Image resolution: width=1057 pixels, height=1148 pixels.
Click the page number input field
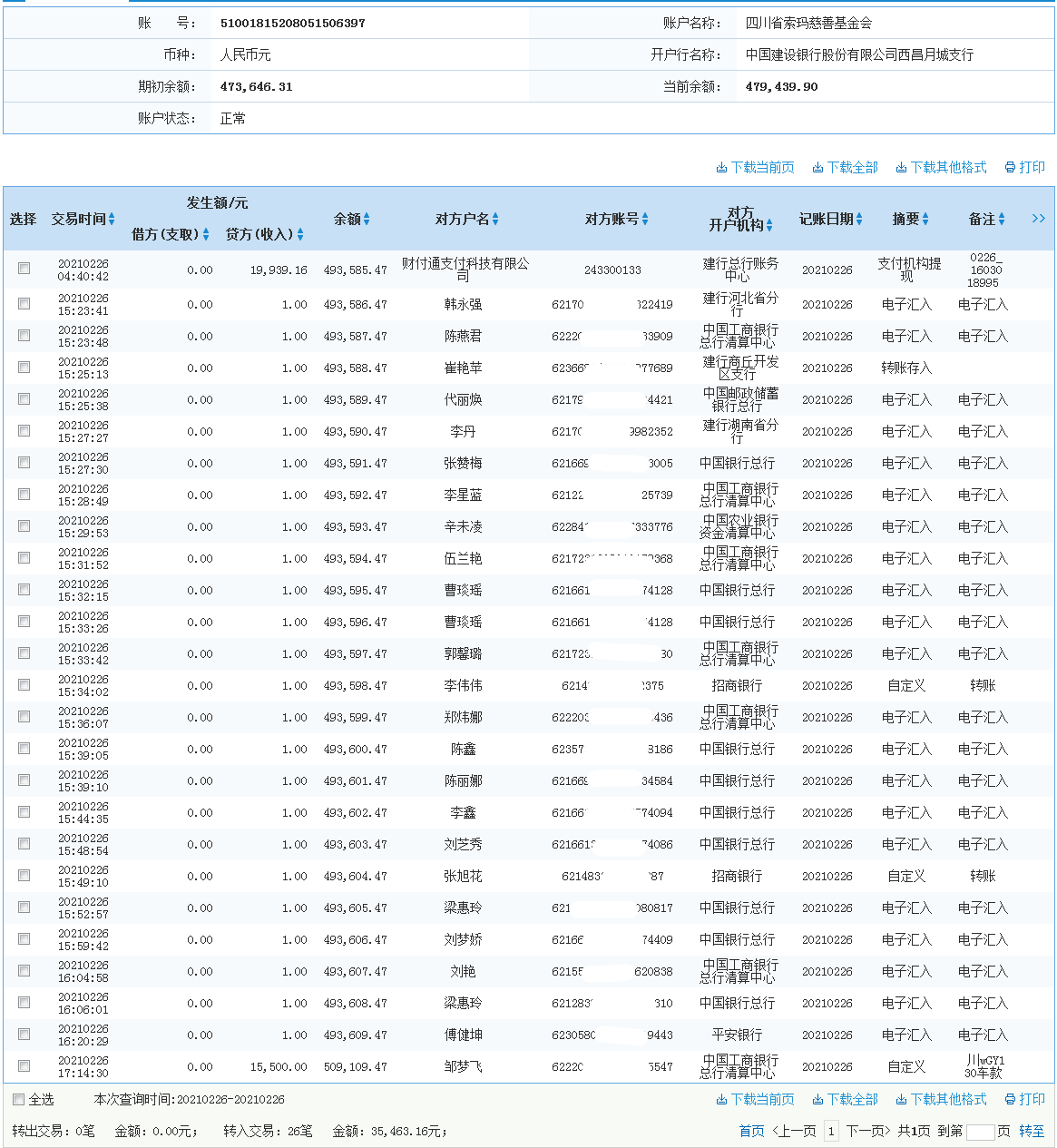point(980,1132)
